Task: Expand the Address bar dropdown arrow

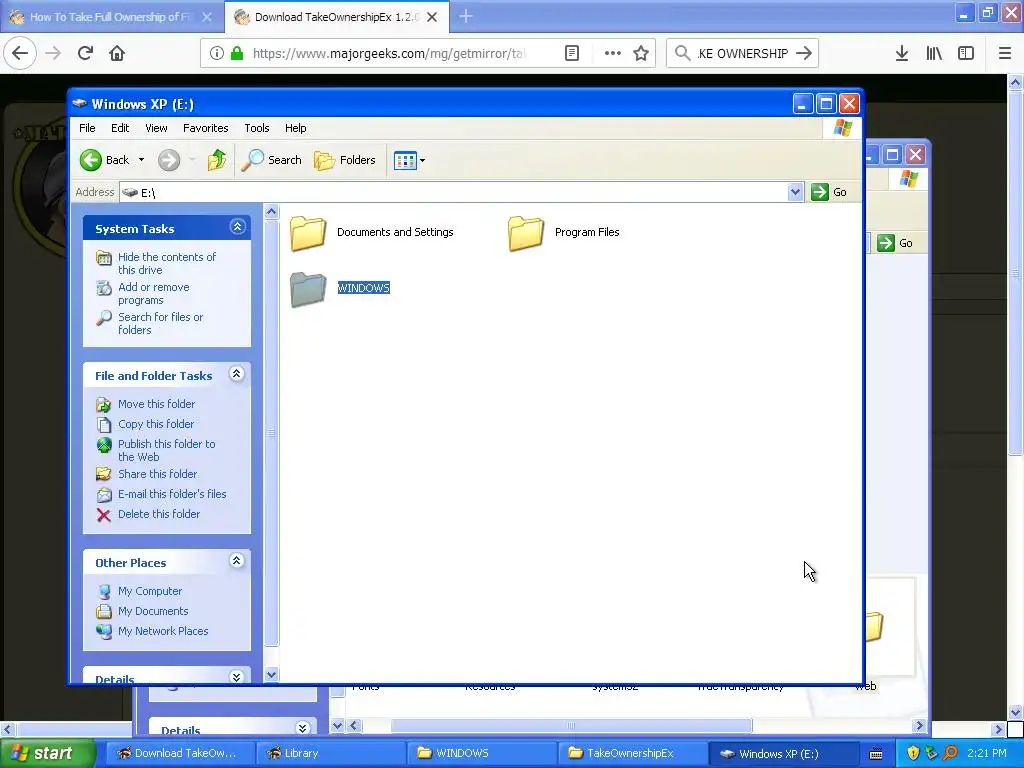Action: [795, 192]
